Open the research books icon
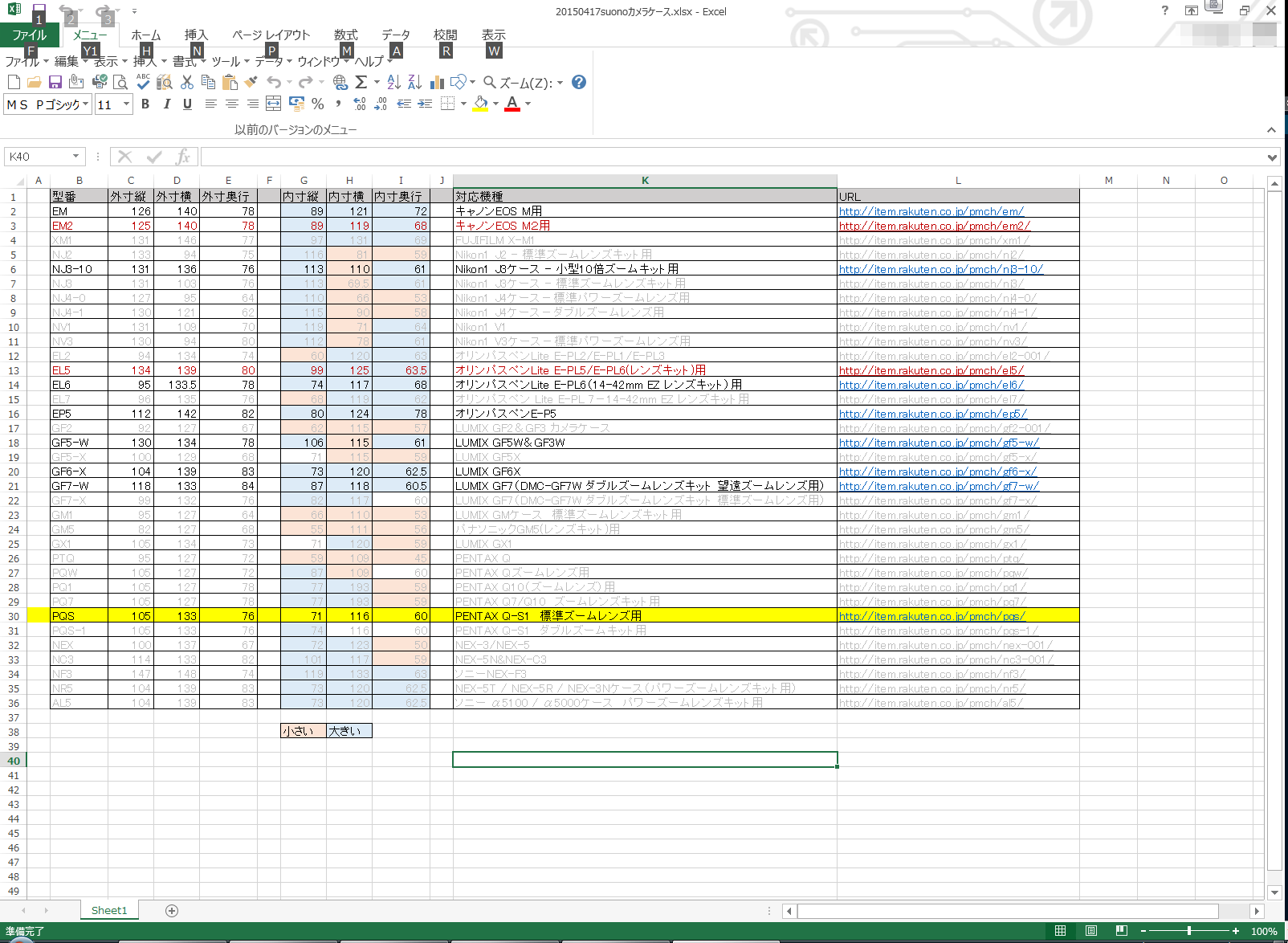1288x943 pixels. 165,82
